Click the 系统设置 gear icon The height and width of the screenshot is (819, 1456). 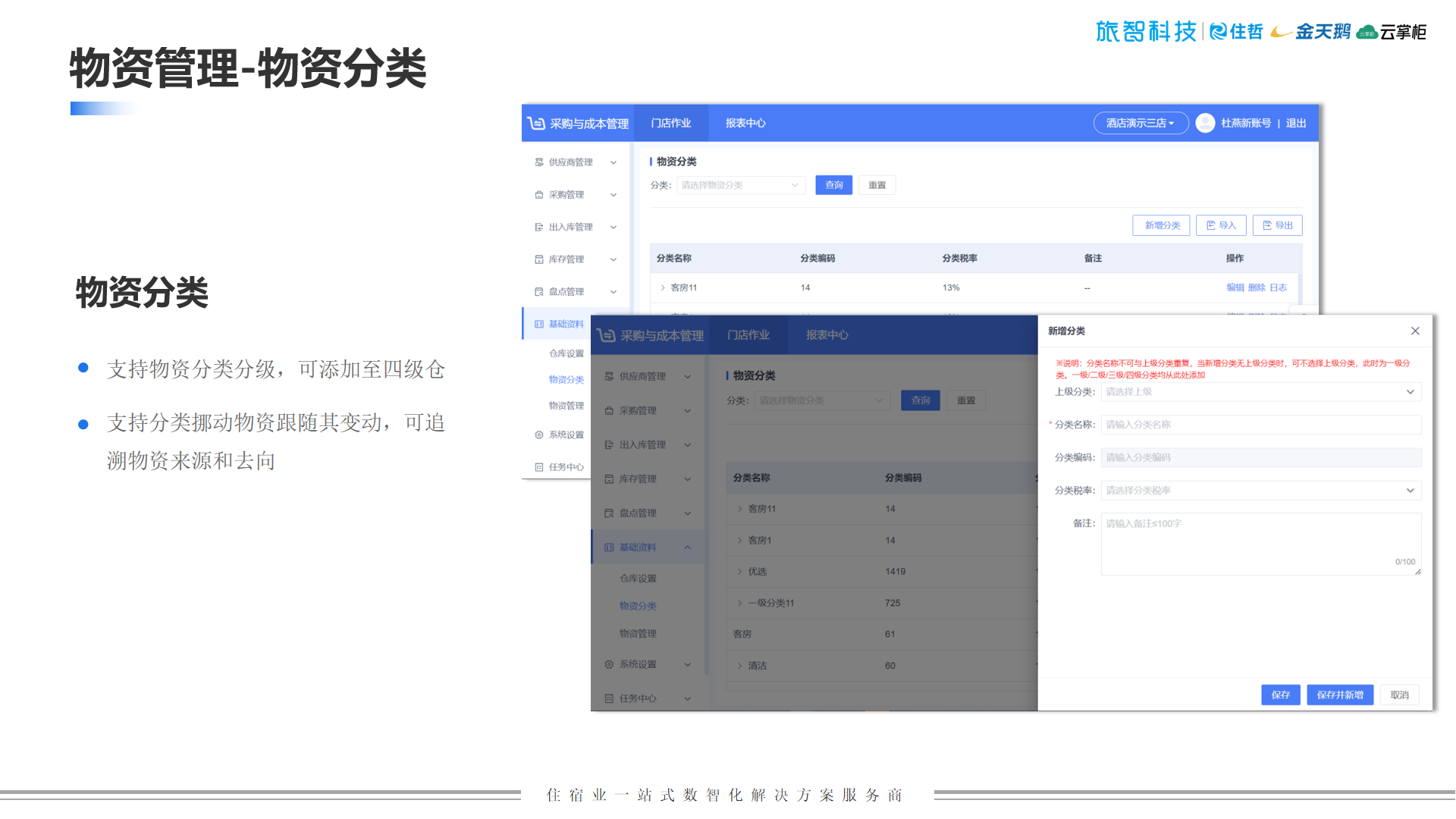click(x=538, y=435)
